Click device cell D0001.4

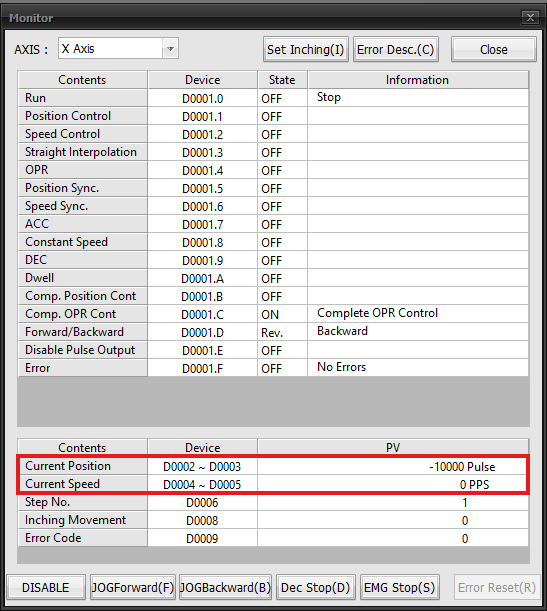point(203,170)
